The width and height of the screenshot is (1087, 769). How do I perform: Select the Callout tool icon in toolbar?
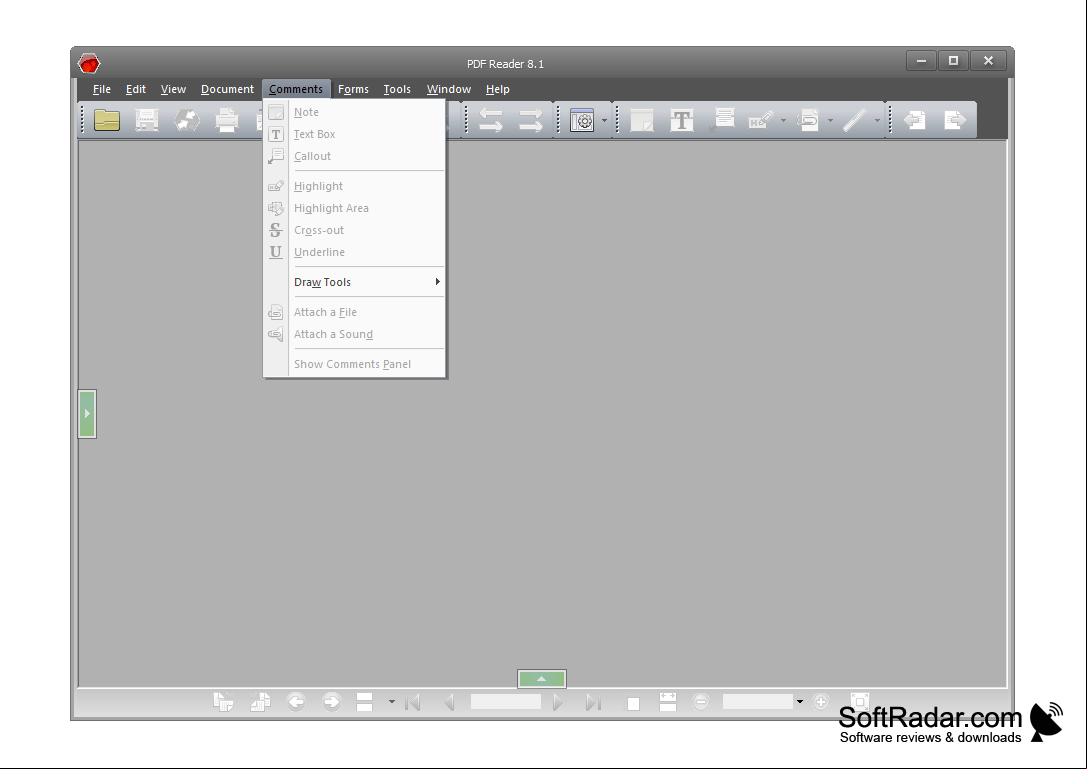(x=722, y=120)
